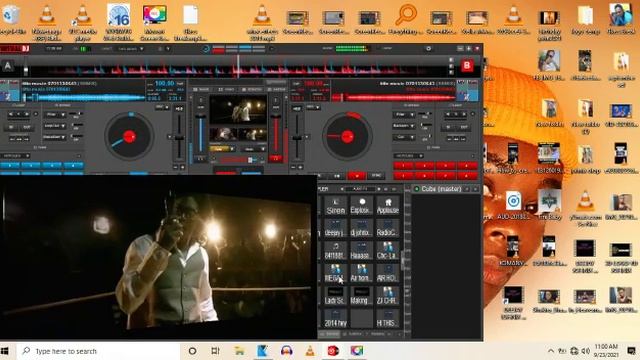Trigger the Explosion sampler pad

tap(361, 206)
